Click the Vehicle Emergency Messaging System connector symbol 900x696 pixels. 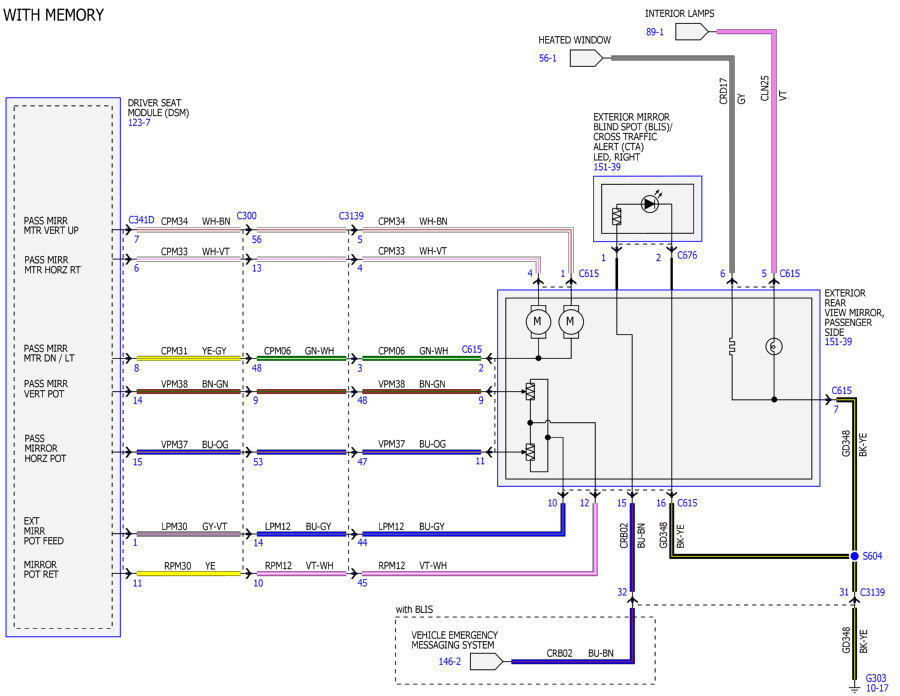coord(487,662)
